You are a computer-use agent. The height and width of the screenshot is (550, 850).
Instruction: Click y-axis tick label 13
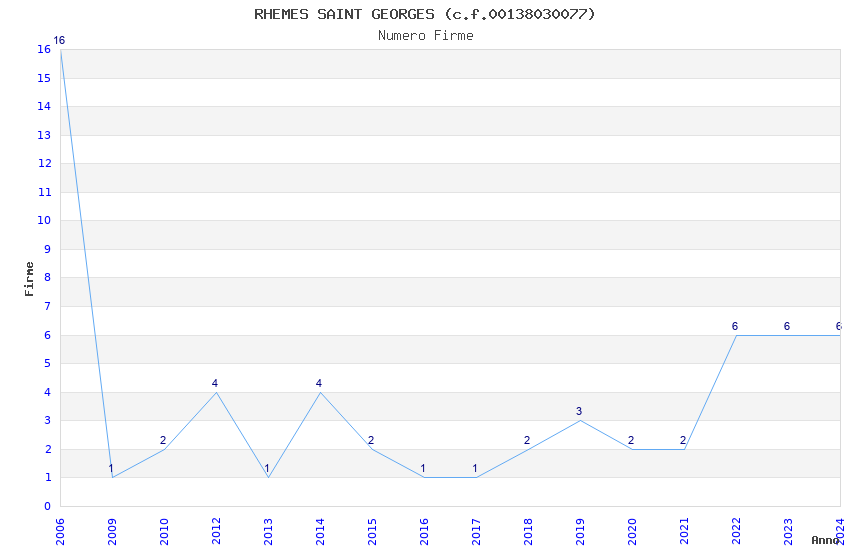tap(44, 135)
